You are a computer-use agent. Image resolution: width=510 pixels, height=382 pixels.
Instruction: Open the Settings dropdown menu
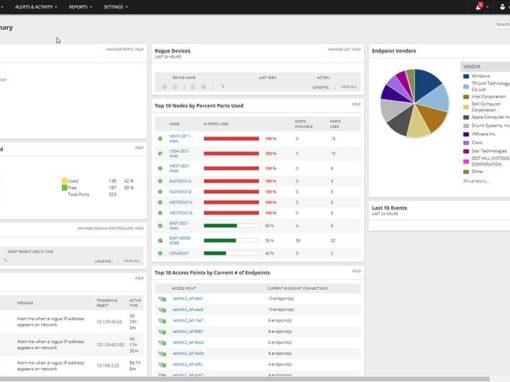click(x=115, y=7)
